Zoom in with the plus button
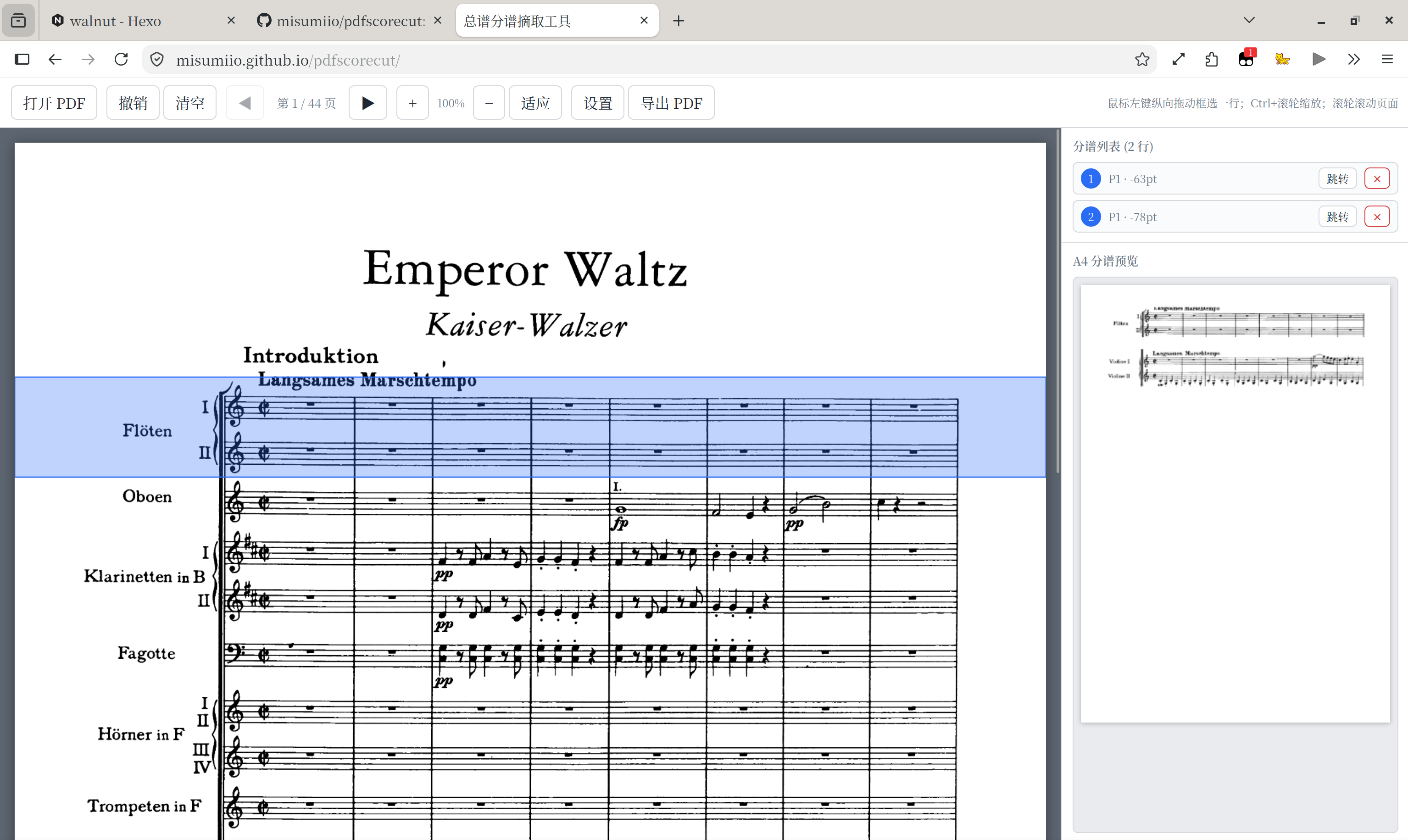 412,103
